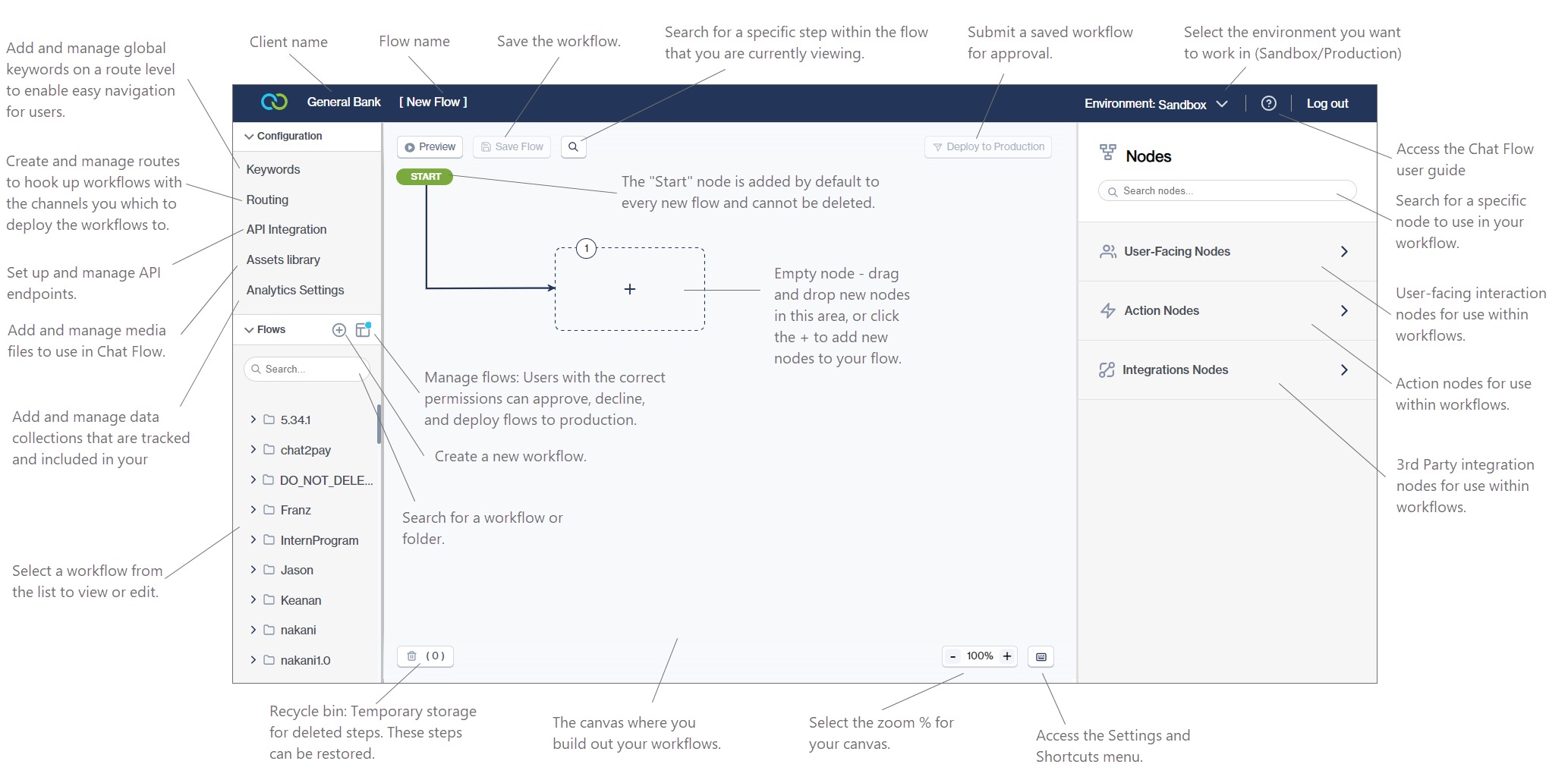1568x780 pixels.
Task: Click the Save Flow button
Action: pyautogui.click(x=512, y=146)
